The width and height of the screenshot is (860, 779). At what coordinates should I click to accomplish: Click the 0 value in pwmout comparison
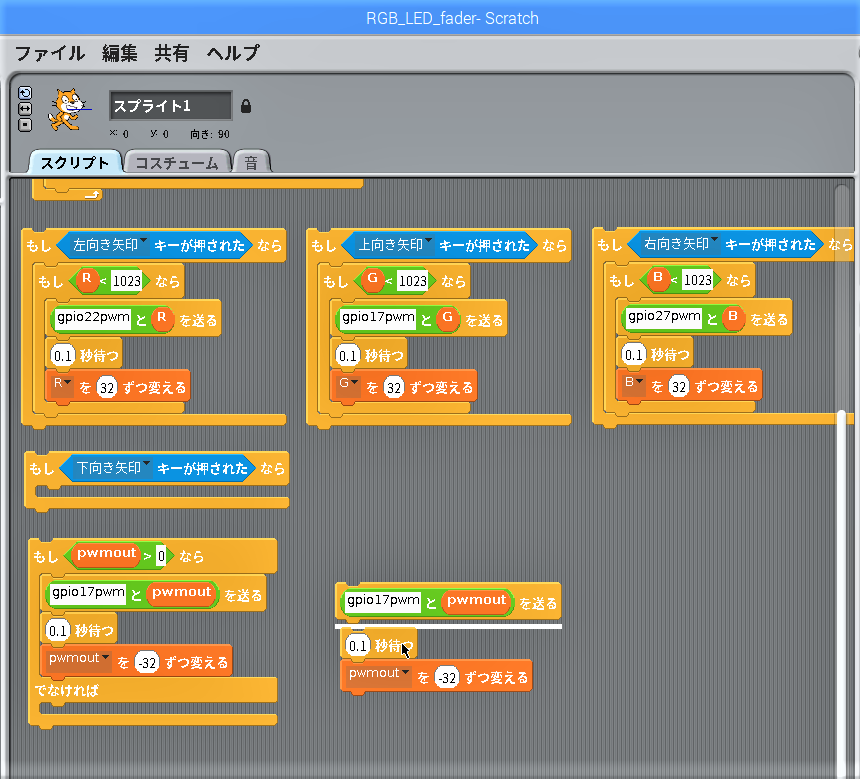[x=161, y=556]
